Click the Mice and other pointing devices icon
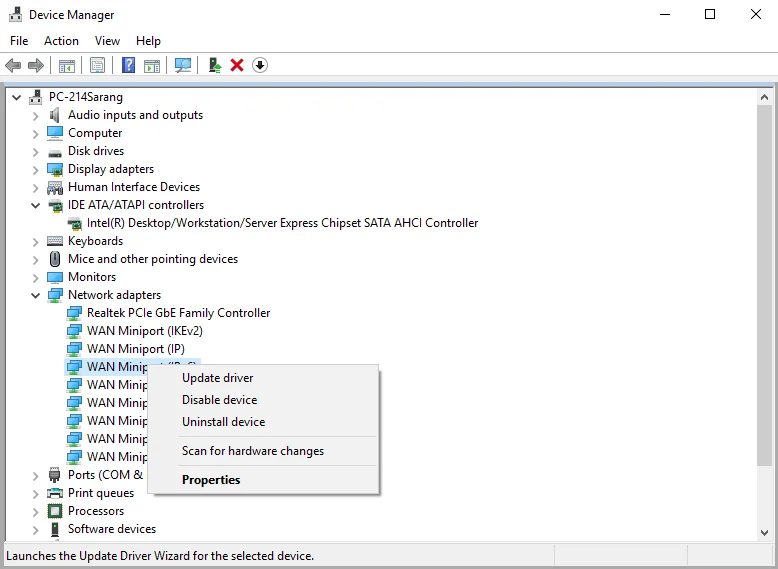The height and width of the screenshot is (569, 778). (55, 259)
